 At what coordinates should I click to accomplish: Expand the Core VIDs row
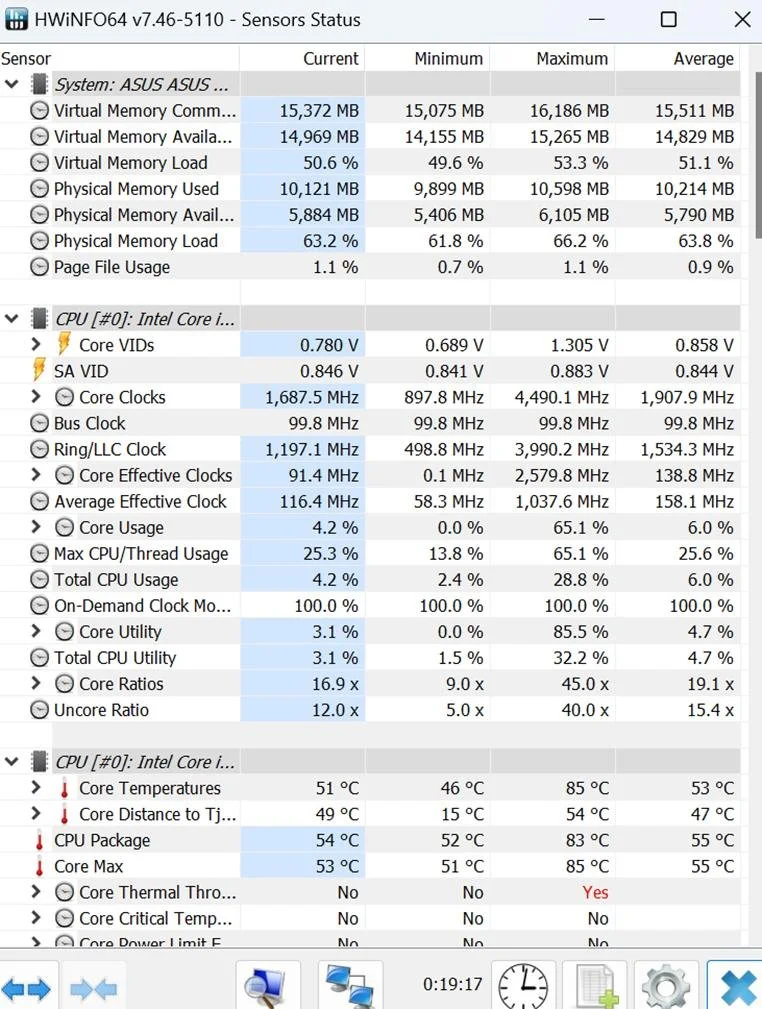coord(36,345)
